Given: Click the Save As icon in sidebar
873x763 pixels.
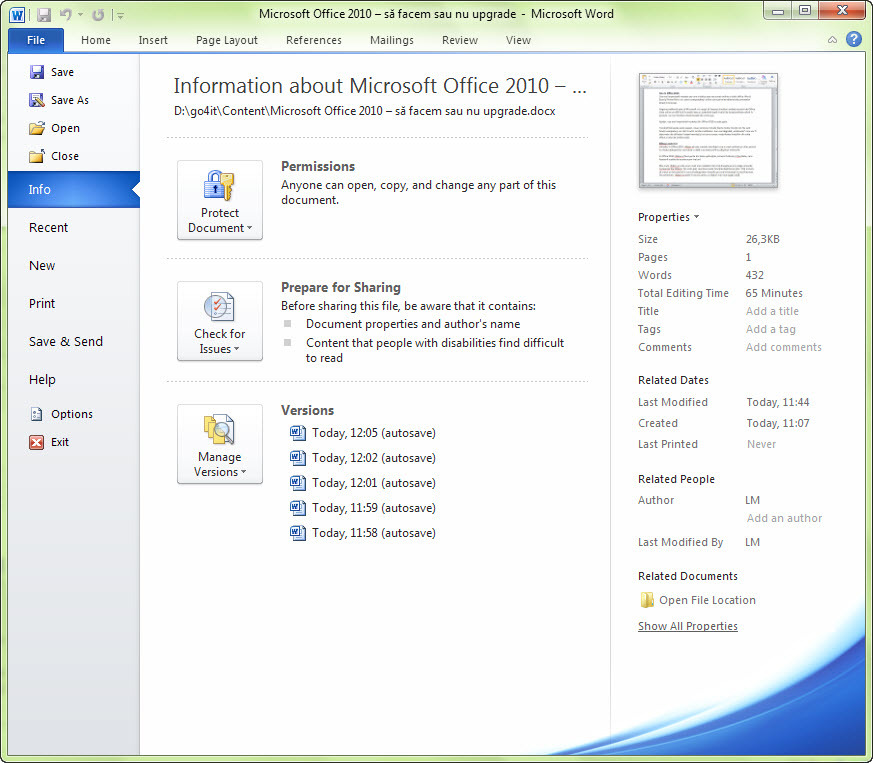Looking at the screenshot, I should (x=37, y=100).
